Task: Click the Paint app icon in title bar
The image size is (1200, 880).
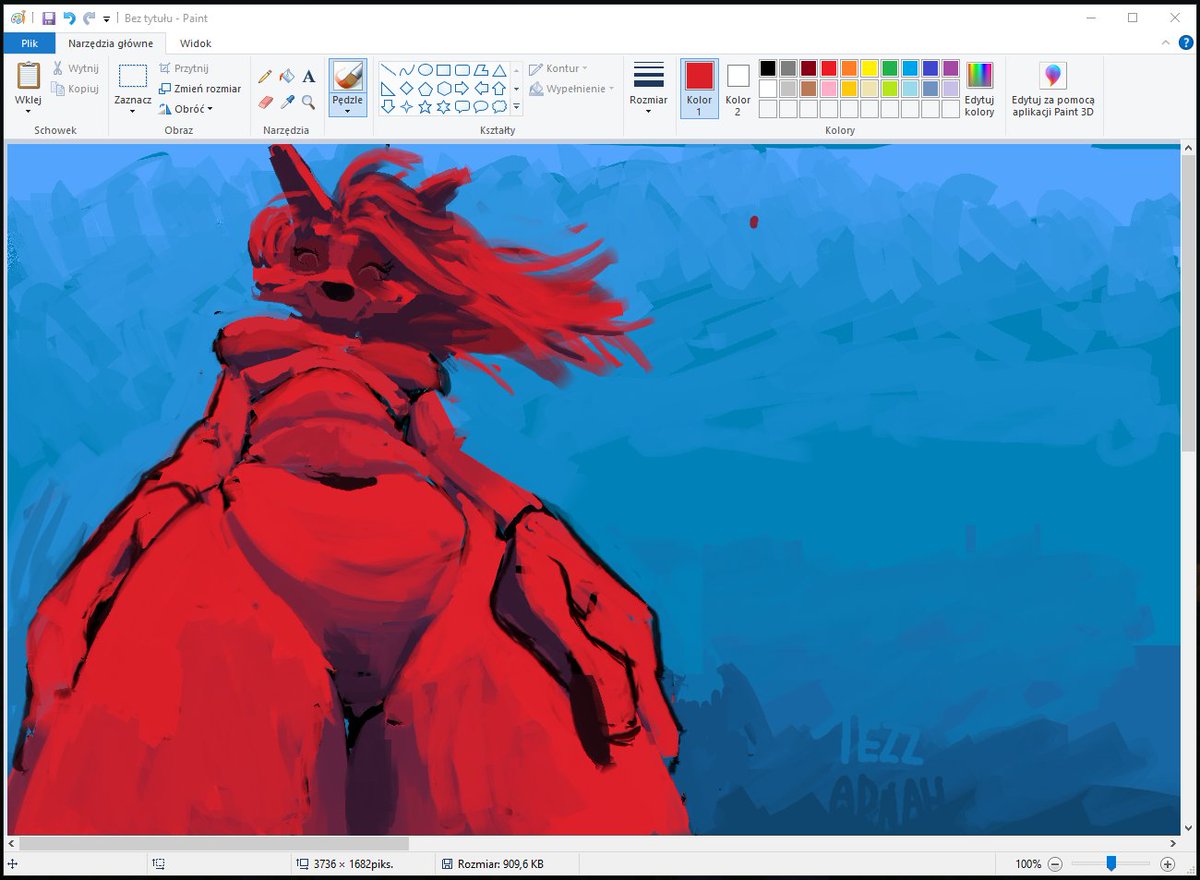Action: pos(18,18)
